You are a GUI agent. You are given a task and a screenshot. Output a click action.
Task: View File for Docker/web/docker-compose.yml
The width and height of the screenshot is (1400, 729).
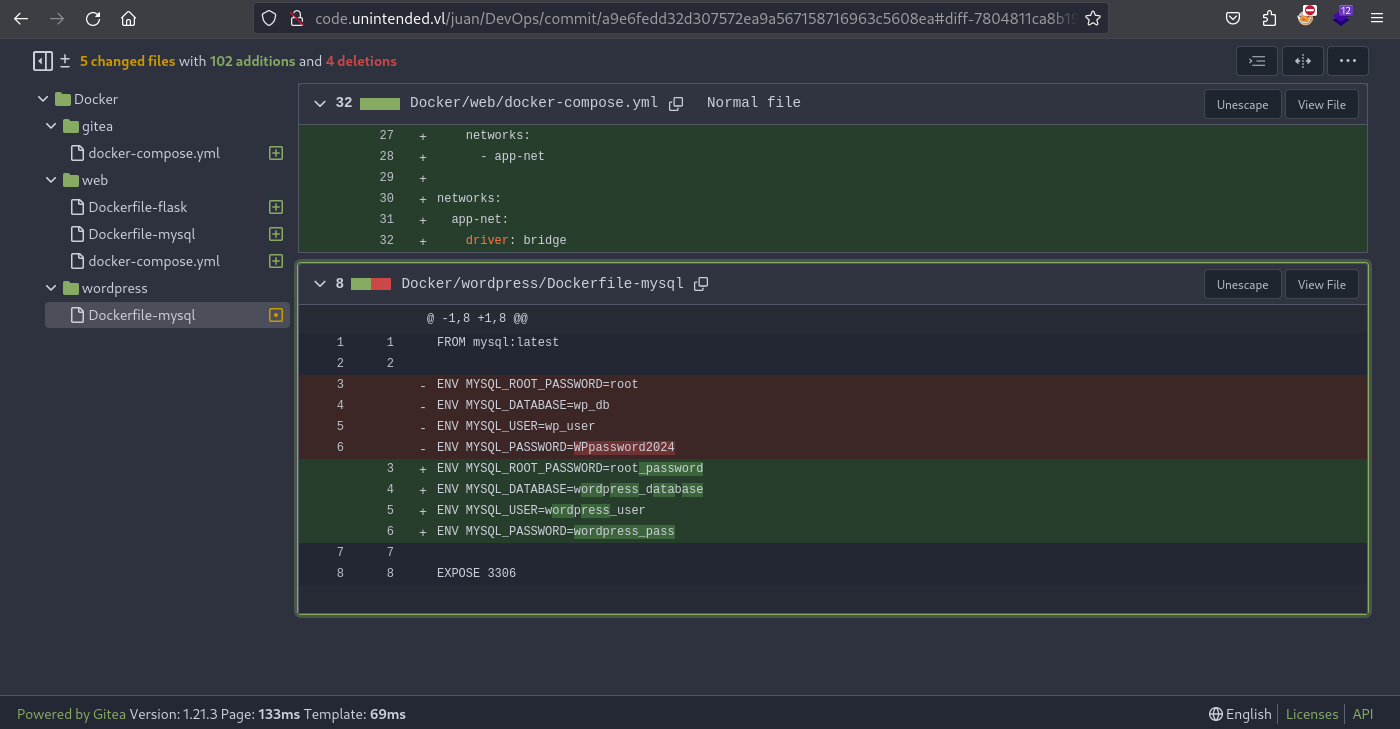[x=1321, y=104]
